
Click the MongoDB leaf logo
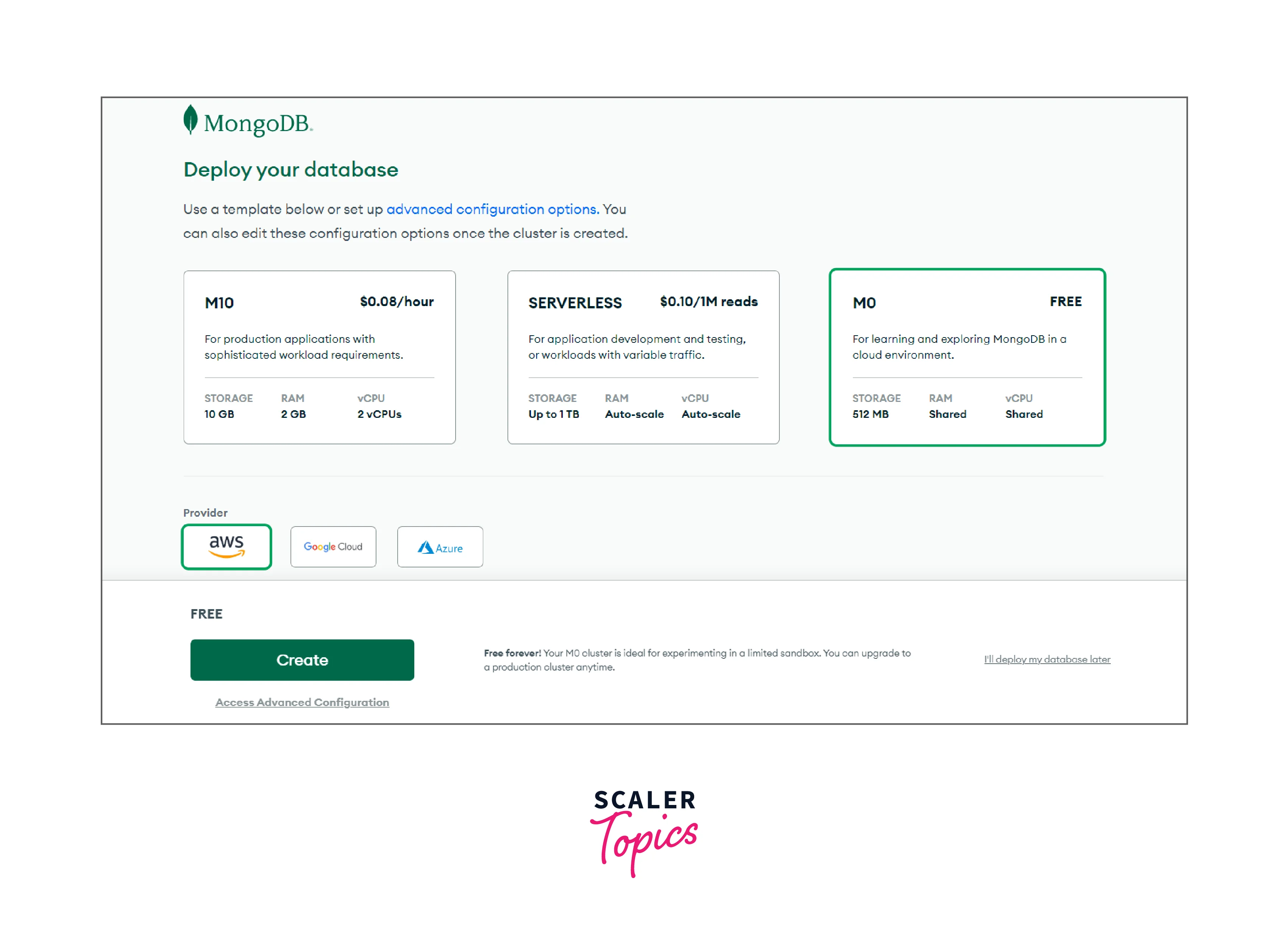tap(190, 119)
